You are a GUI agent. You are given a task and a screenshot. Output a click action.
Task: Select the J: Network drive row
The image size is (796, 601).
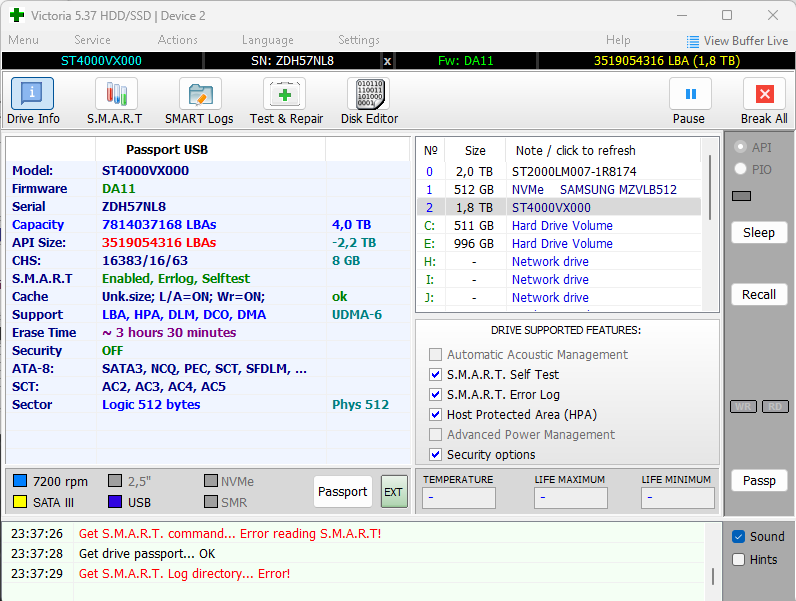559,297
